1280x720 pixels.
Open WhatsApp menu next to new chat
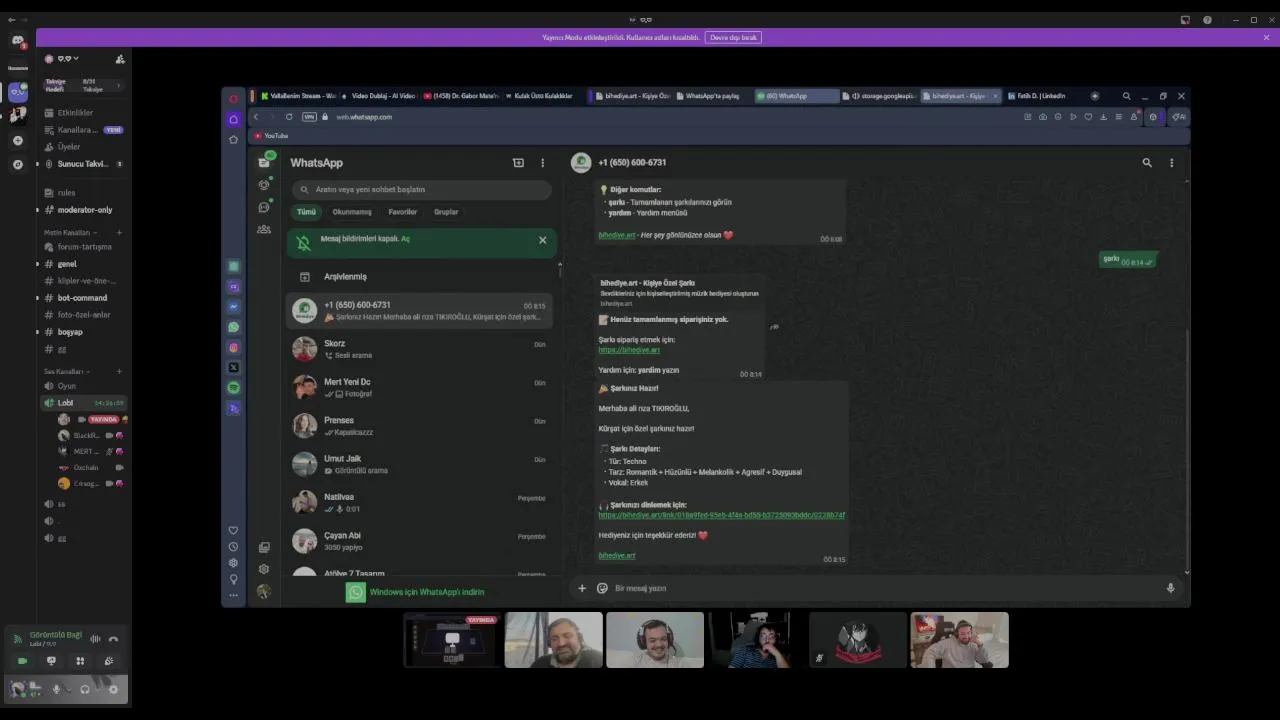[543, 163]
